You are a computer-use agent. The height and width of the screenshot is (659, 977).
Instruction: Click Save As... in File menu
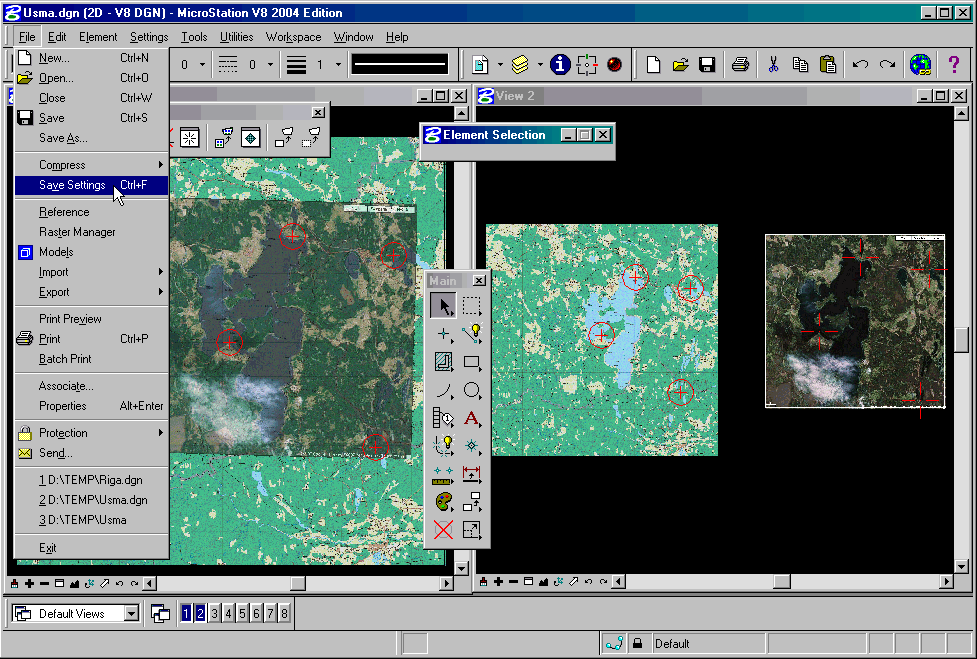click(91, 138)
